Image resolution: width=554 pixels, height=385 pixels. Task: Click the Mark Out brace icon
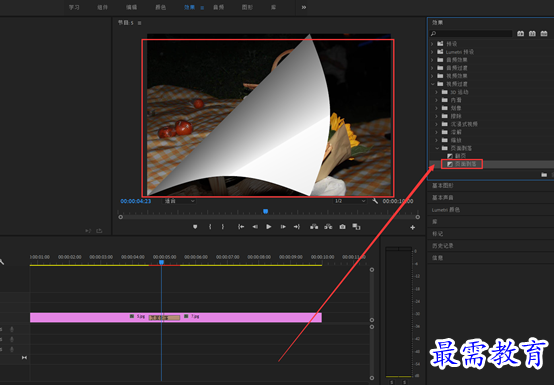(223, 227)
